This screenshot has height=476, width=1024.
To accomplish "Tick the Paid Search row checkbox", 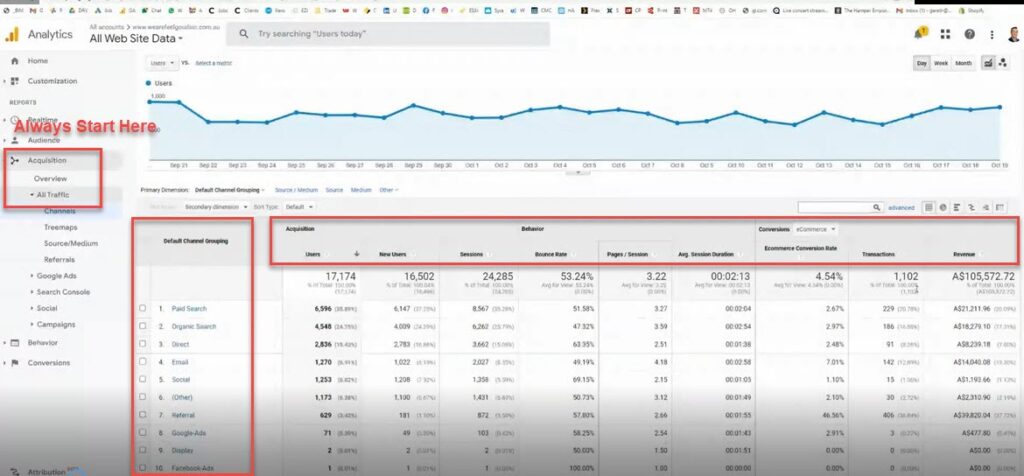I will pos(142,308).
